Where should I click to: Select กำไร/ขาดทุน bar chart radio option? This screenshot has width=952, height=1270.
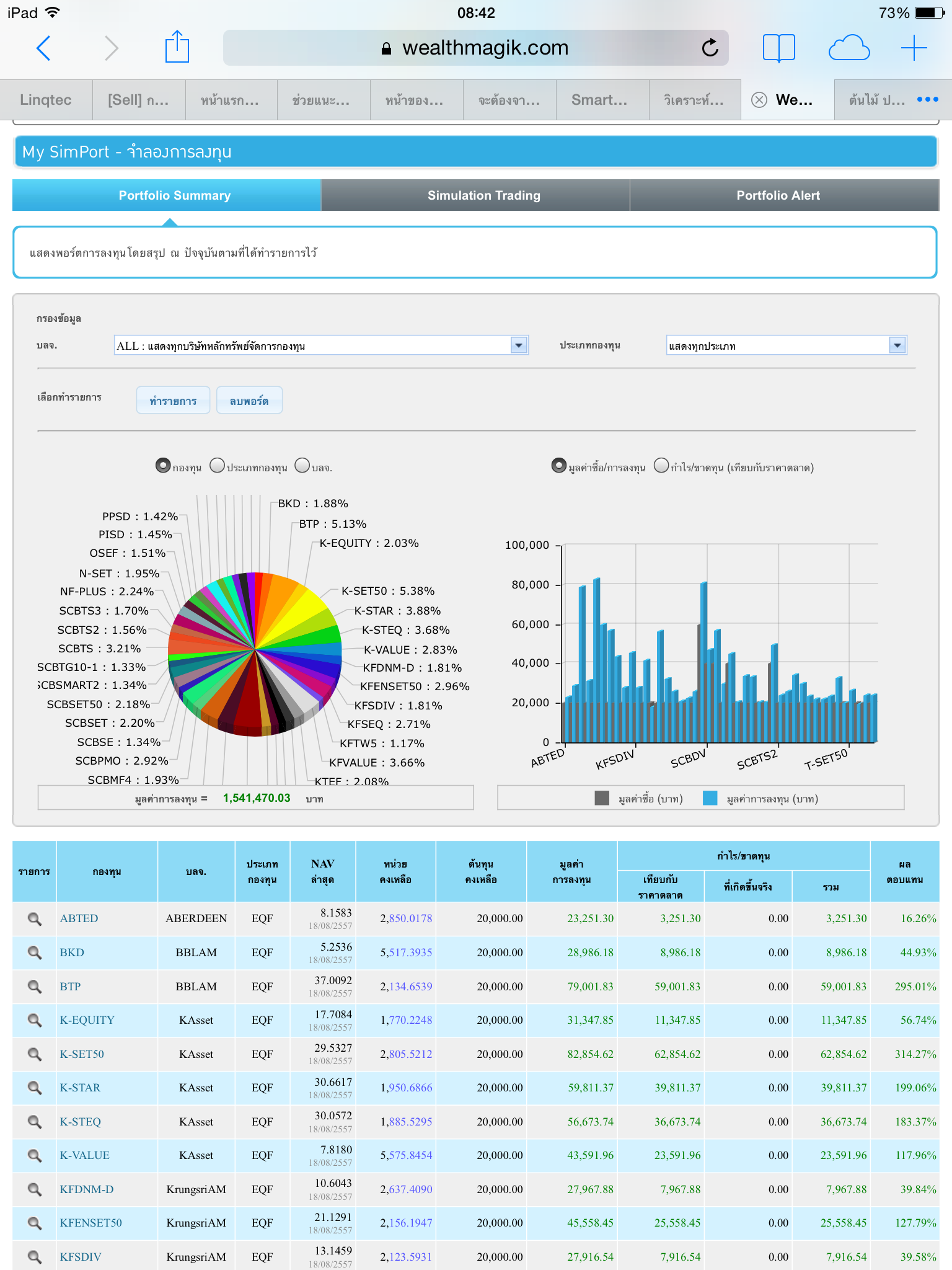[661, 466]
